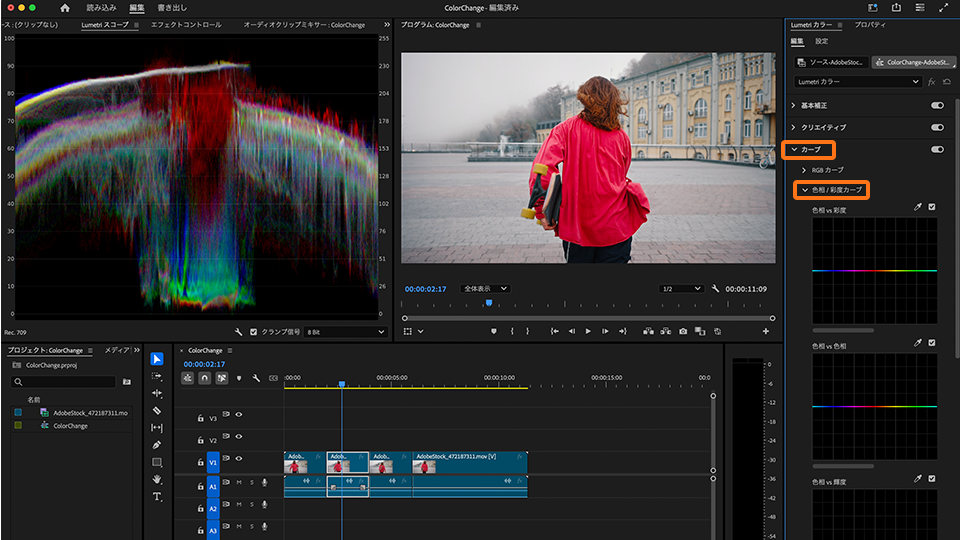Open the 1/2 playback resolution dropdown

point(683,289)
